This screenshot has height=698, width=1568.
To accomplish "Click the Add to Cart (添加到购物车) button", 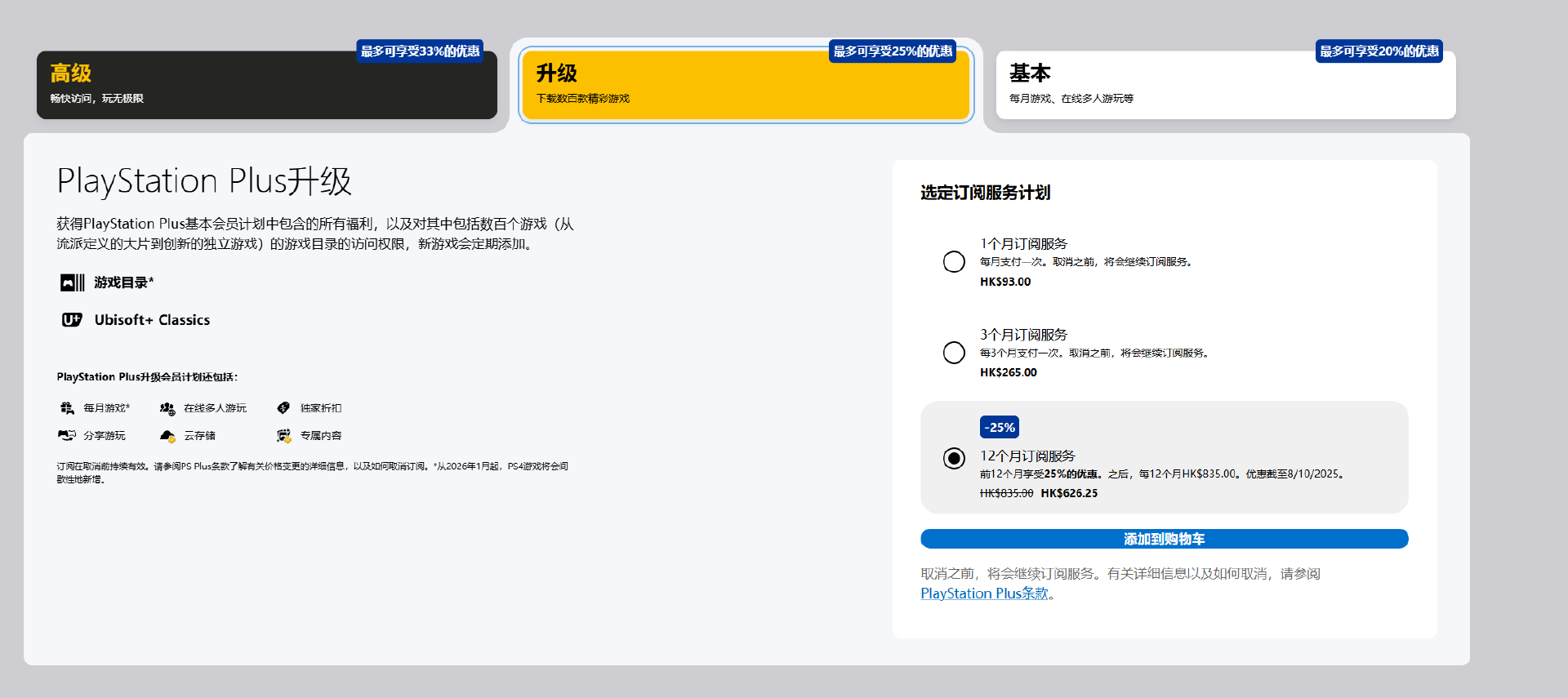I will (x=1164, y=539).
